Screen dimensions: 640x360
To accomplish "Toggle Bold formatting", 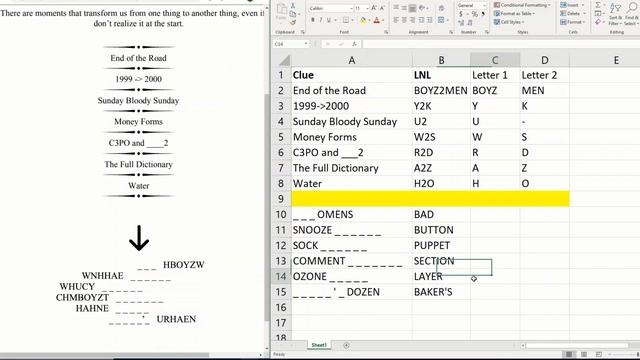I will (313, 20).
